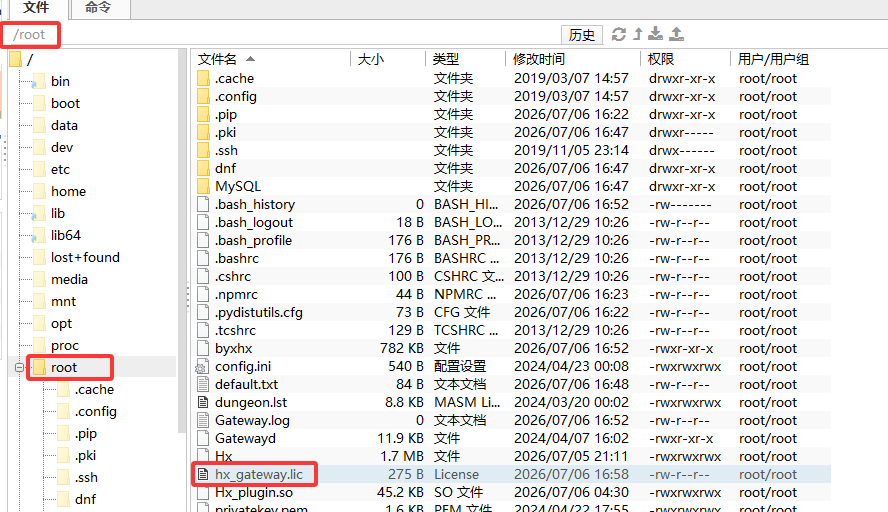This screenshot has width=888, height=512.
Task: Click the left tree vertical scrollbar
Action: [x=182, y=241]
